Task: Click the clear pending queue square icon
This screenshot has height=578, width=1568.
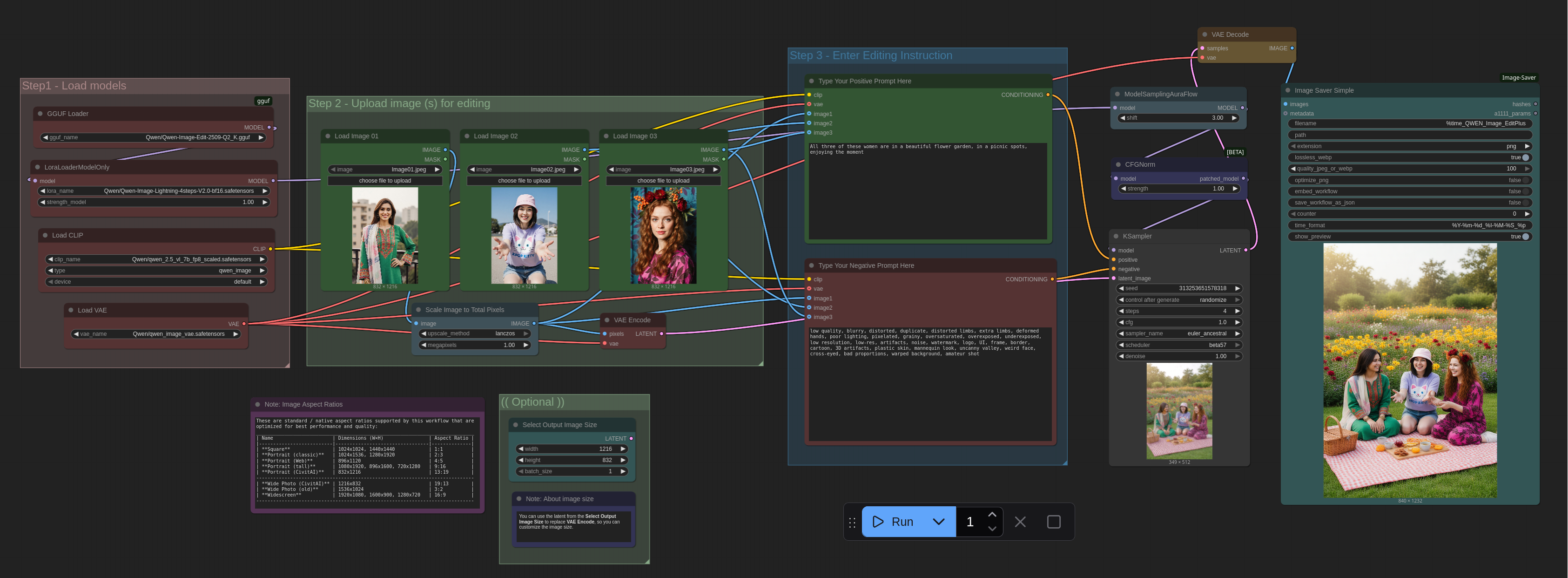Action: pos(1053,522)
